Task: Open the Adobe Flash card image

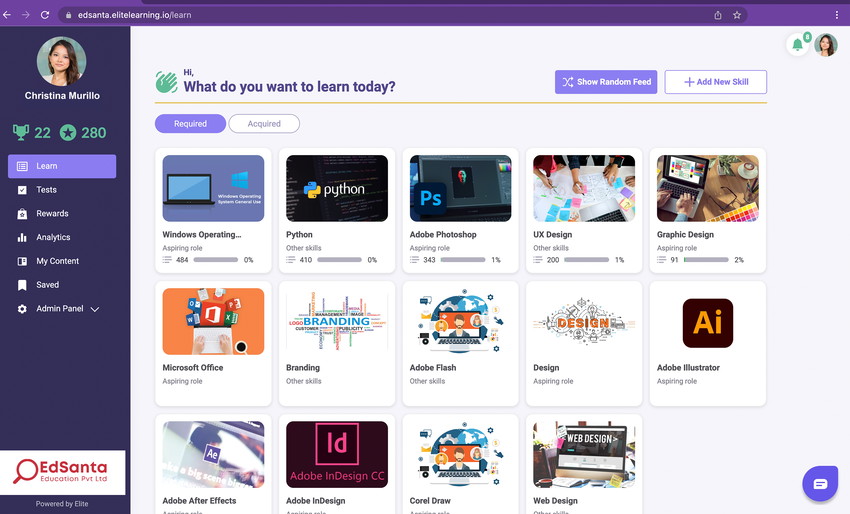Action: (460, 321)
